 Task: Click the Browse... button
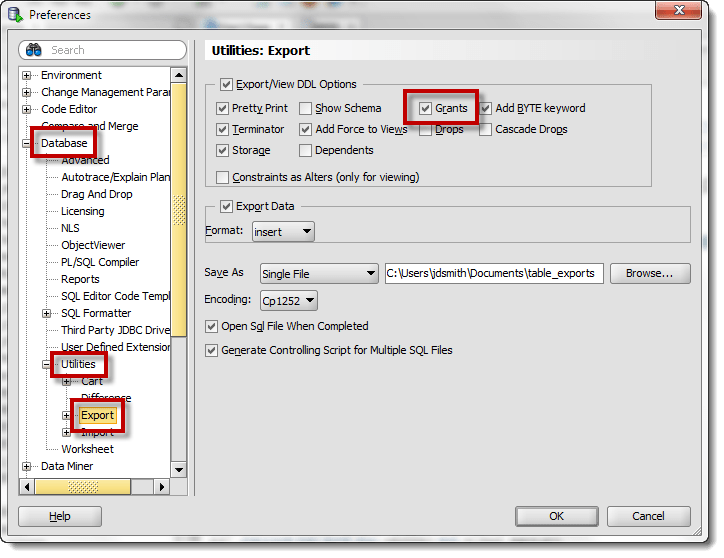(650, 273)
